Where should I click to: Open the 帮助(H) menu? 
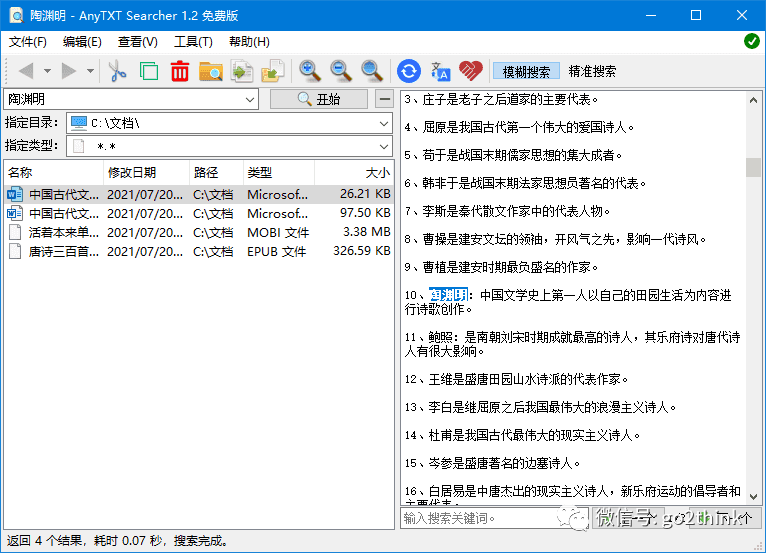click(x=249, y=42)
